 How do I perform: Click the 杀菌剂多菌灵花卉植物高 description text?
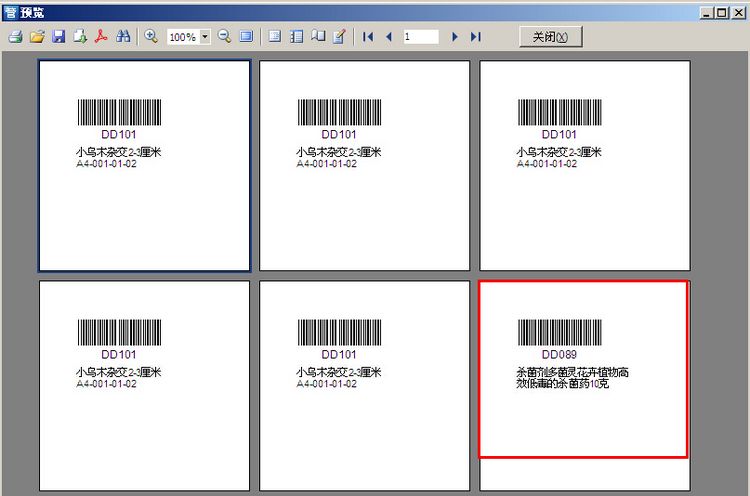point(572,372)
